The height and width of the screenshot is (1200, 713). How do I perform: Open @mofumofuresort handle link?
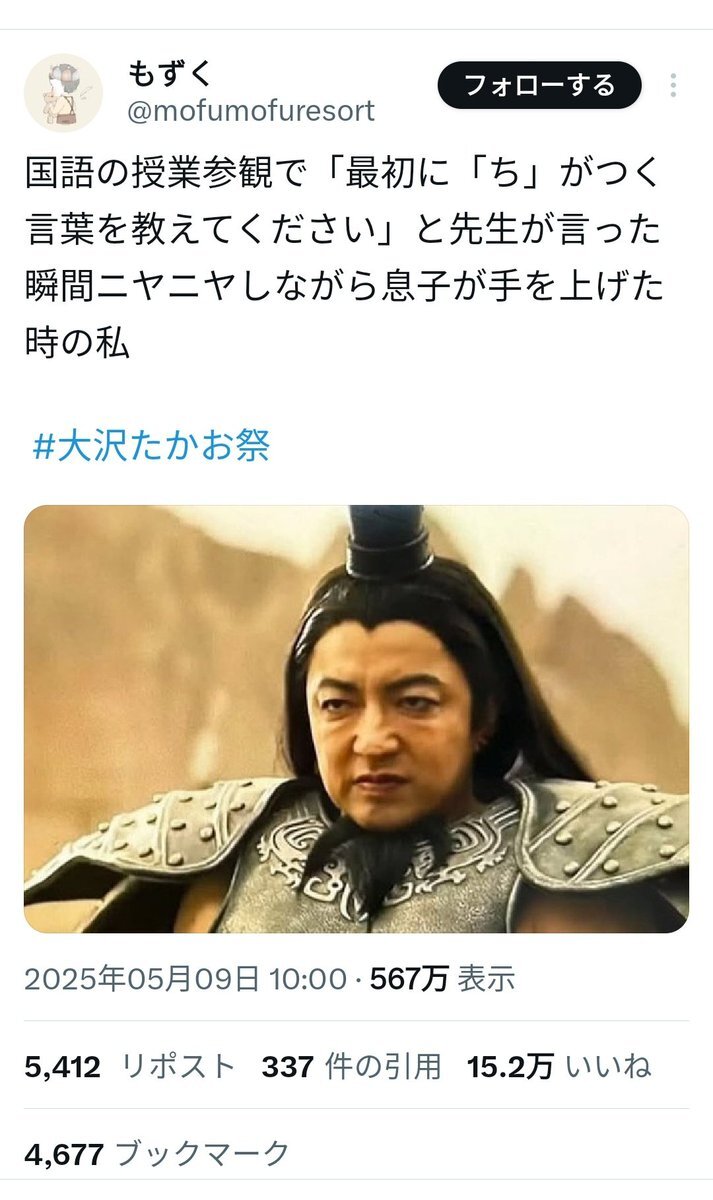click(x=251, y=111)
